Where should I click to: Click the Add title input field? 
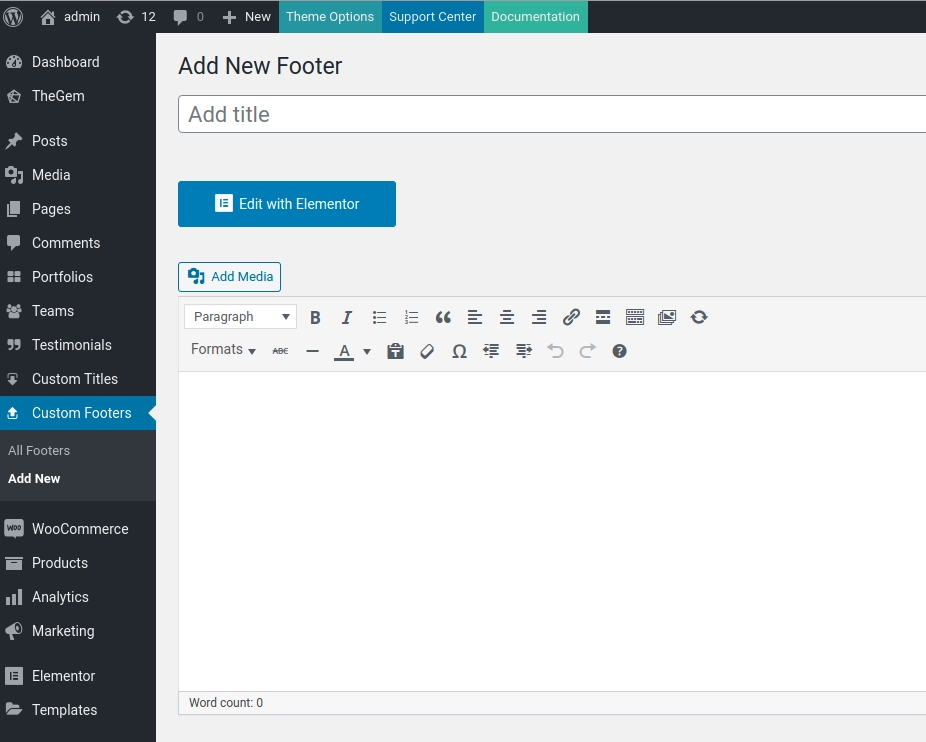[550, 114]
